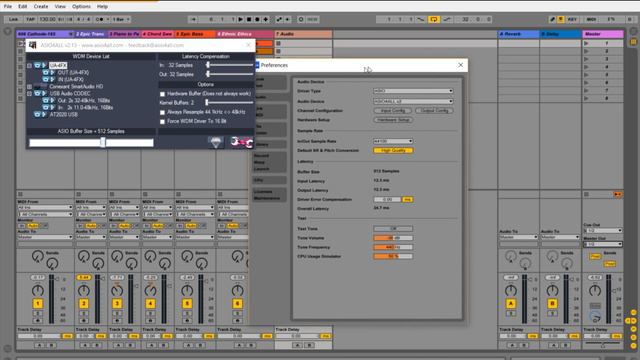640x360 pixels.
Task: Open the Audio Device dropdown in Preferences
Action: coord(413,101)
